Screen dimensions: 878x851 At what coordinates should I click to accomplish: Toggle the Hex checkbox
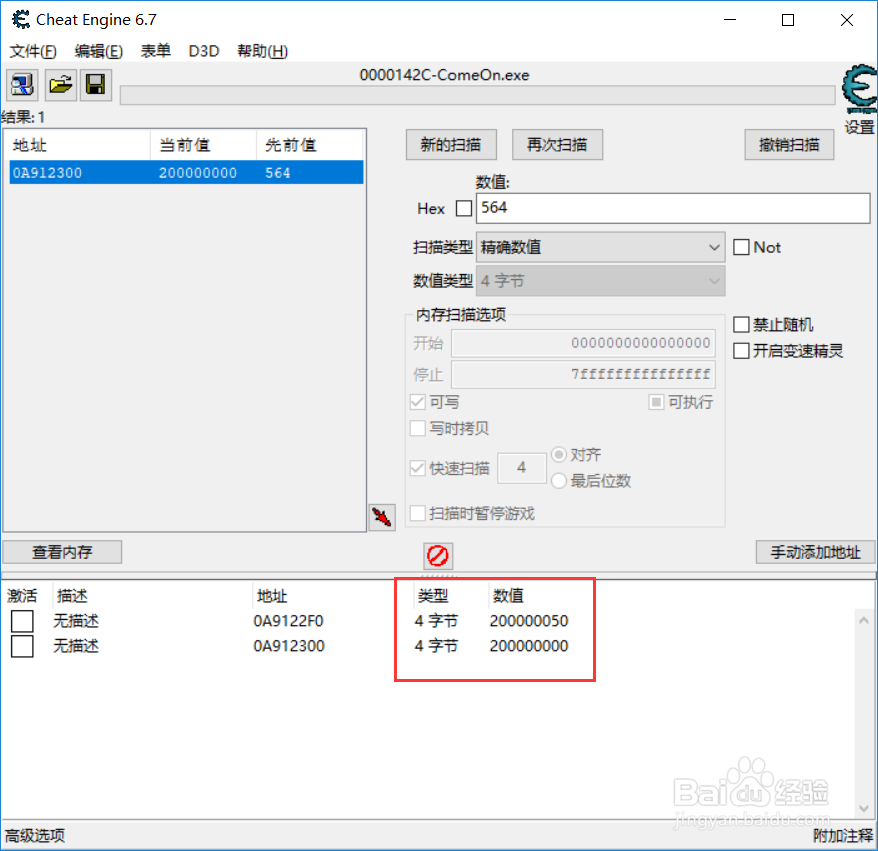464,208
